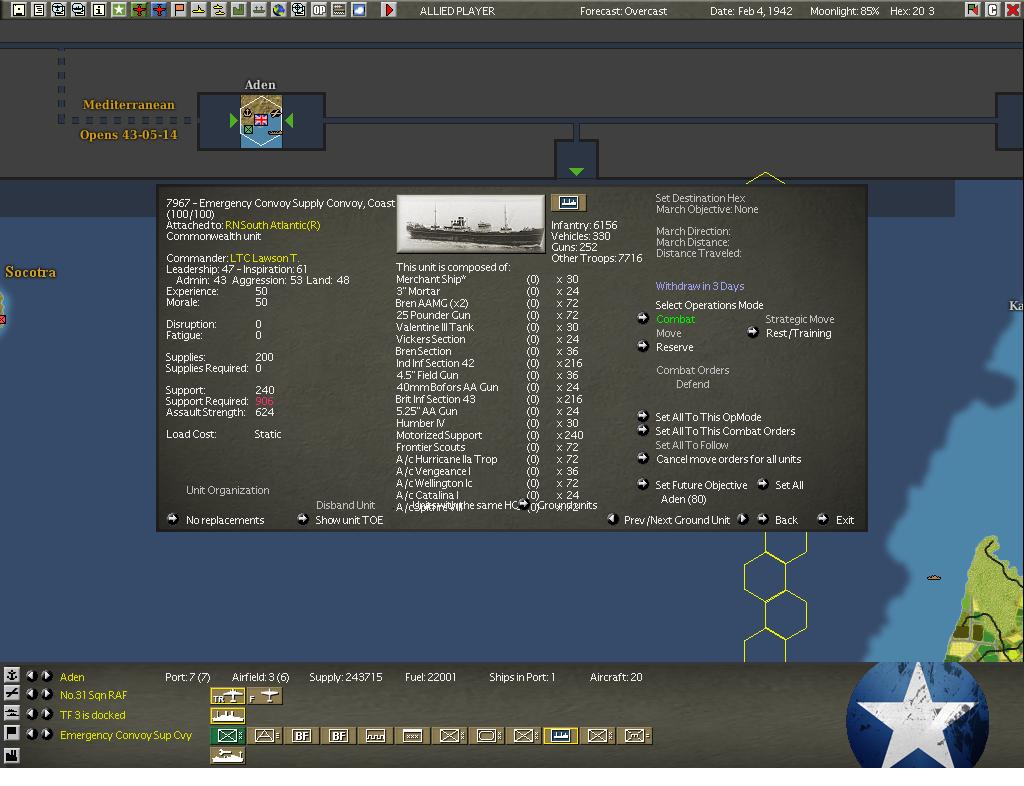Go to next ground unit arrow
Image resolution: width=1024 pixels, height=786 pixels.
click(x=743, y=520)
